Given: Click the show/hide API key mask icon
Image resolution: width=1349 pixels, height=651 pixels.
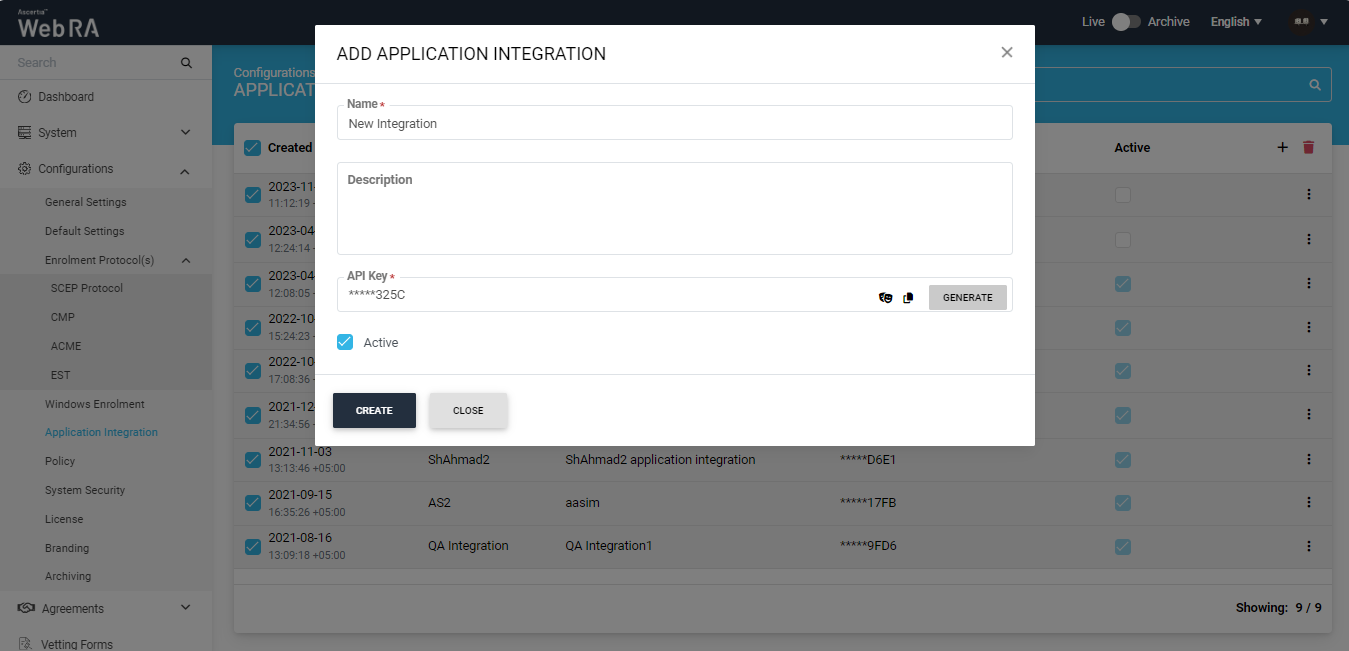Looking at the screenshot, I should click(x=885, y=297).
